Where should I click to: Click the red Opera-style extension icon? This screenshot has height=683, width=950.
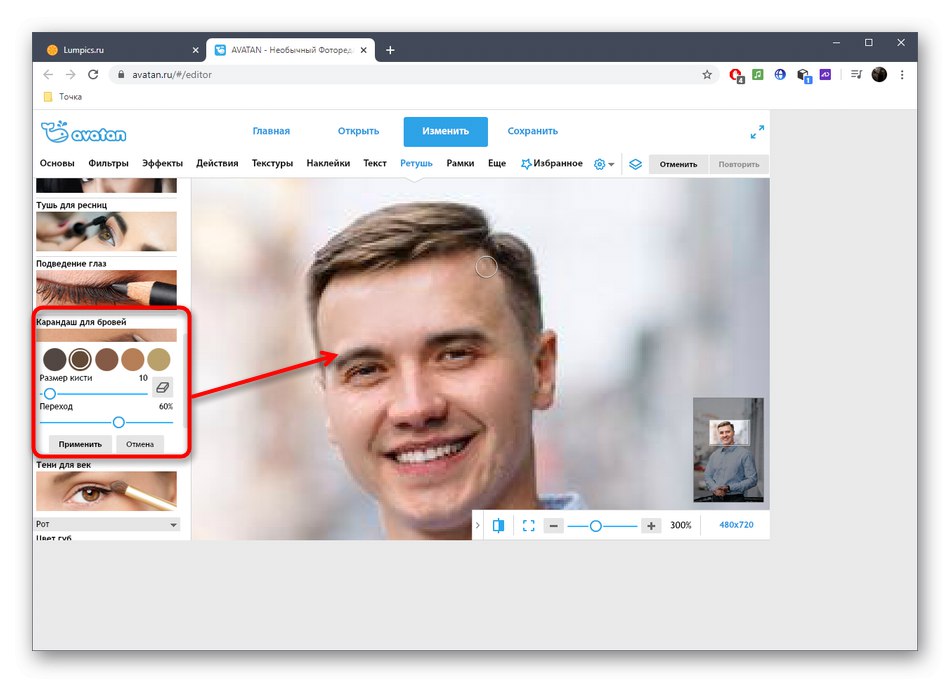click(x=736, y=75)
